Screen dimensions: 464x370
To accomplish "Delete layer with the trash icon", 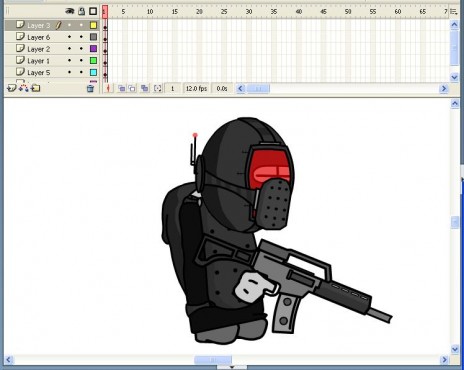I will (90, 89).
